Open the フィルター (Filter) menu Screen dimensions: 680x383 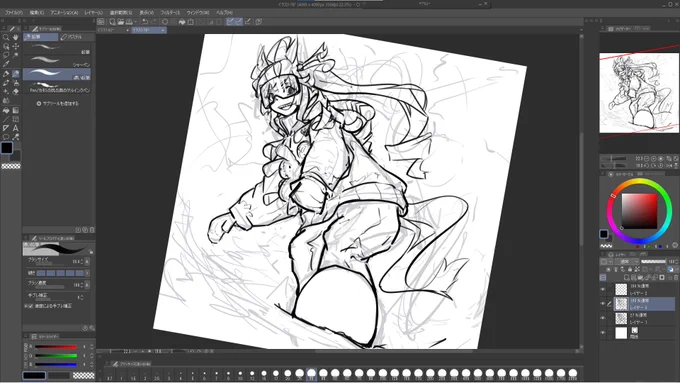point(170,13)
